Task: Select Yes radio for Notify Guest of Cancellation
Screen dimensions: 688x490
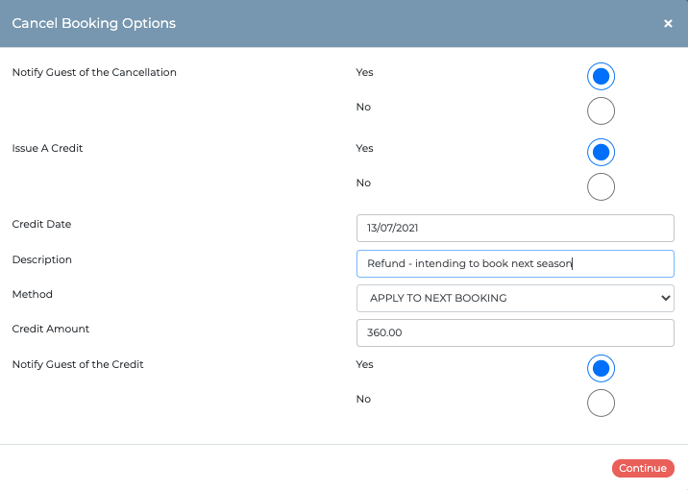Action: pos(601,76)
